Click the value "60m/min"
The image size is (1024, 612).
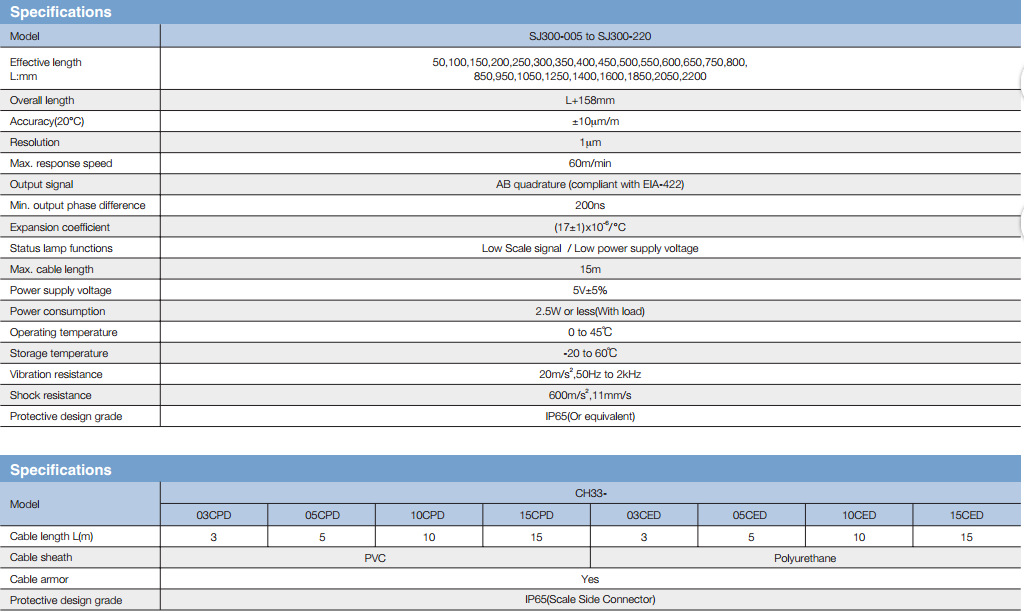pyautogui.click(x=590, y=163)
